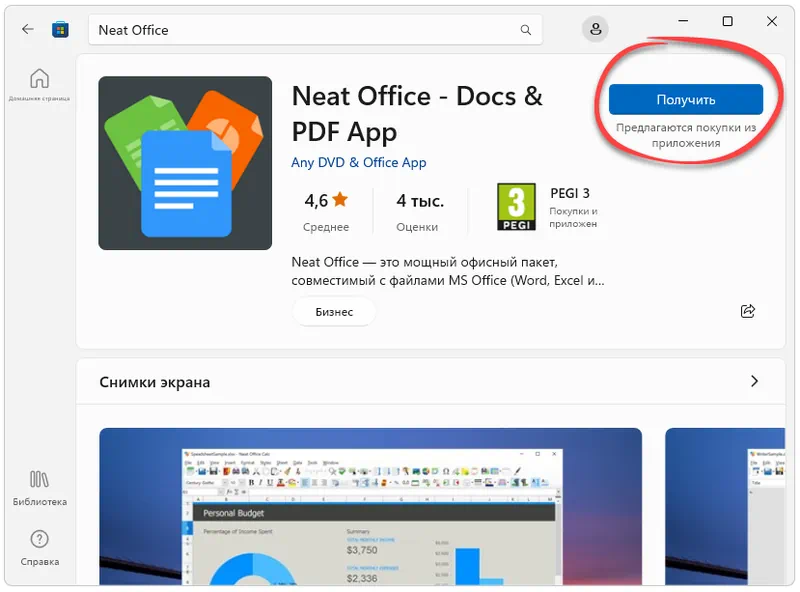Click the search magnifier icon
The width and height of the screenshot is (800, 592).
coord(526,30)
